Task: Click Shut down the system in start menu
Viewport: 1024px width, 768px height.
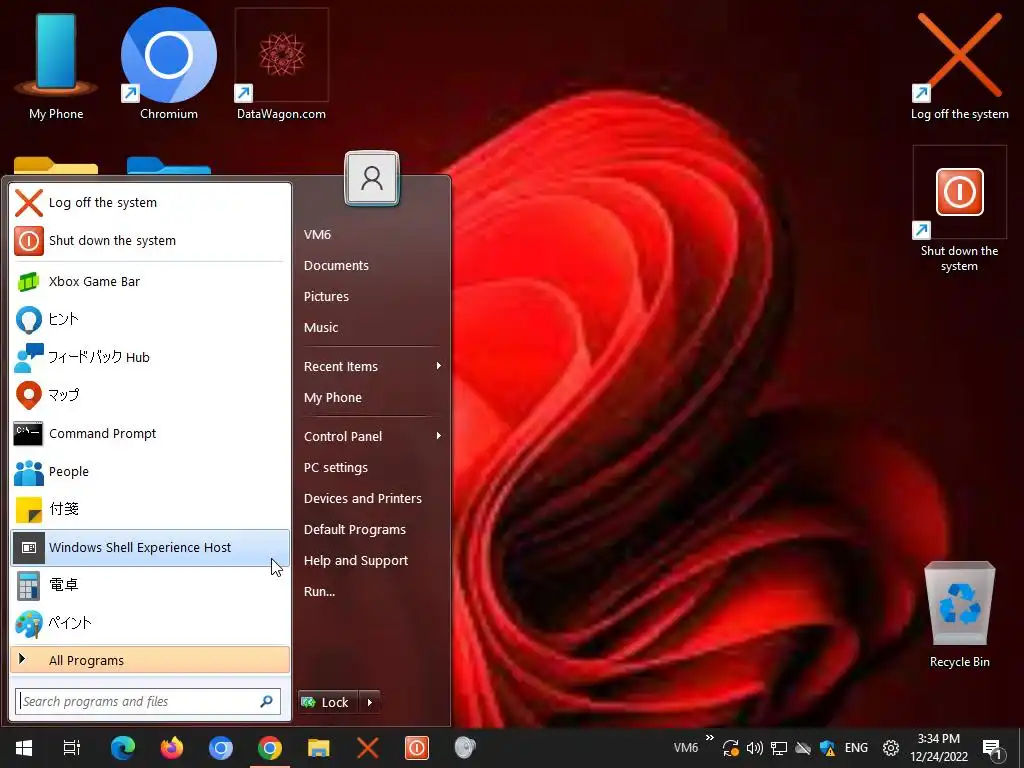Action: coord(150,240)
